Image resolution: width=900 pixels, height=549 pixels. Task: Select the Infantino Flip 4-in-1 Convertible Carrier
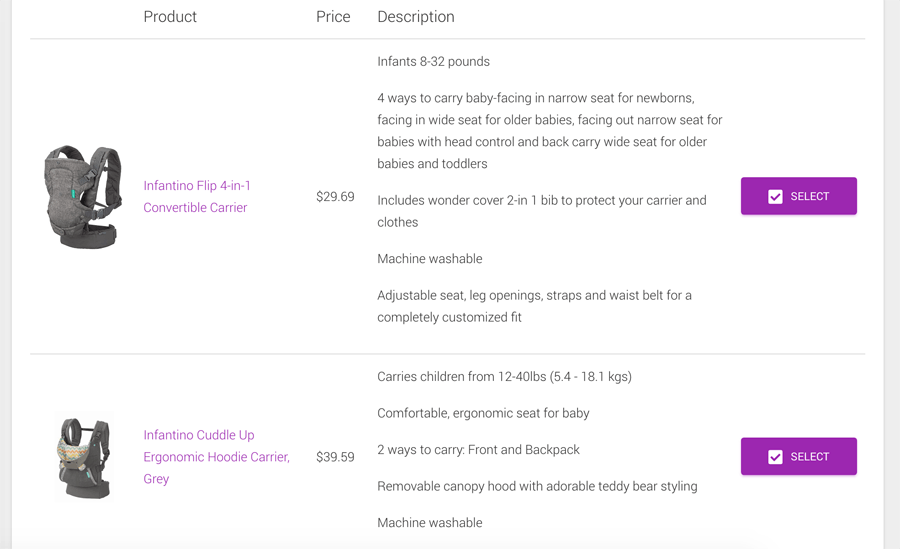pyautogui.click(x=798, y=196)
